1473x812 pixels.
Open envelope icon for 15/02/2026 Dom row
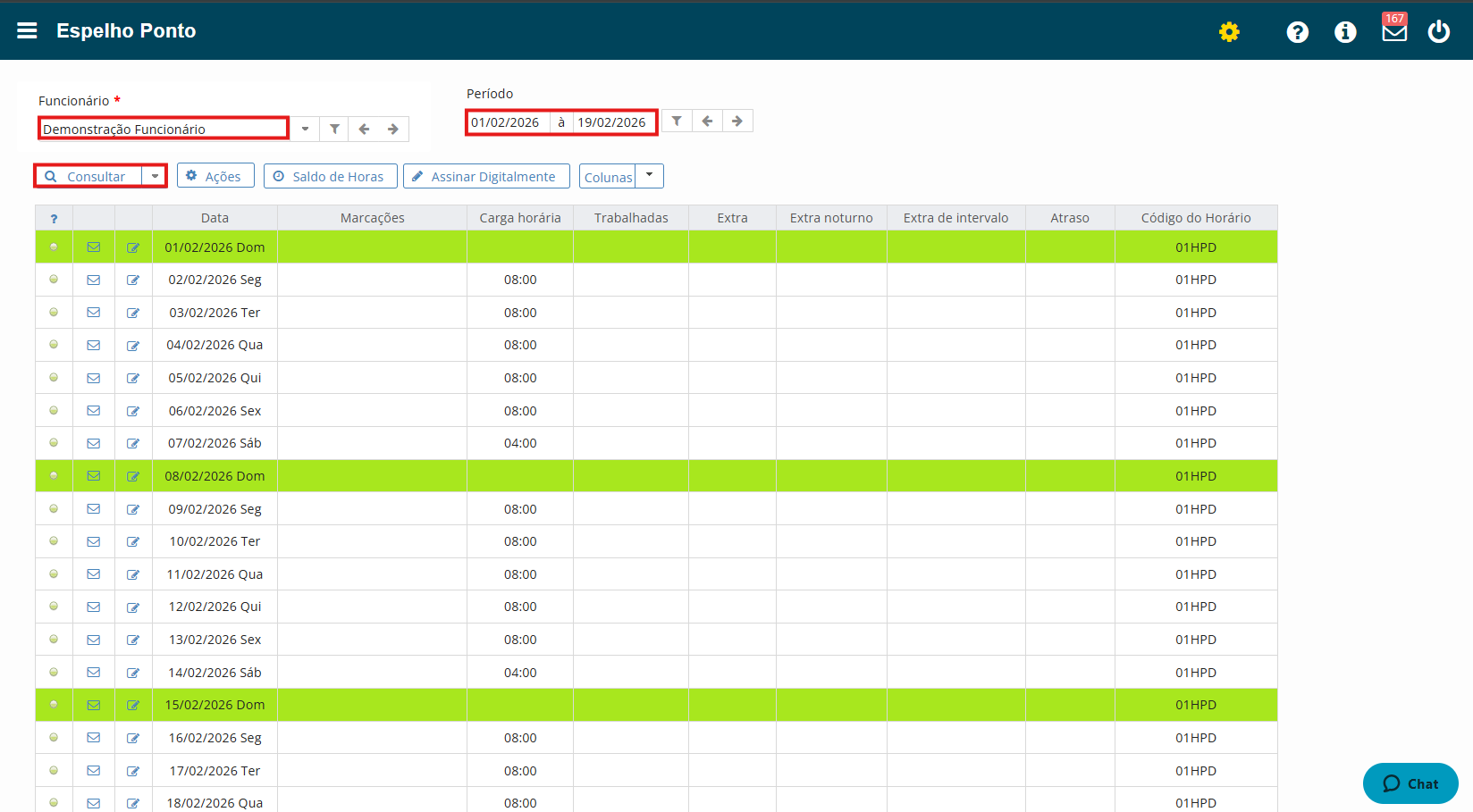tap(94, 705)
